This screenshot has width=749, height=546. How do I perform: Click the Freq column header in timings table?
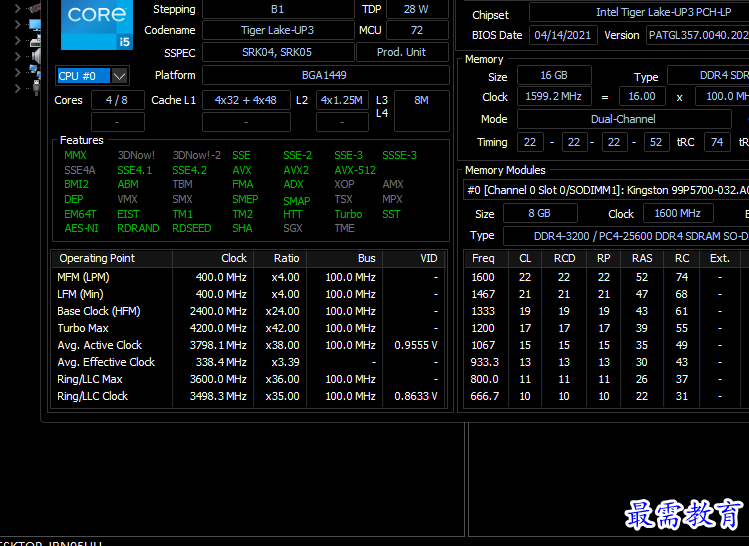[x=486, y=258]
